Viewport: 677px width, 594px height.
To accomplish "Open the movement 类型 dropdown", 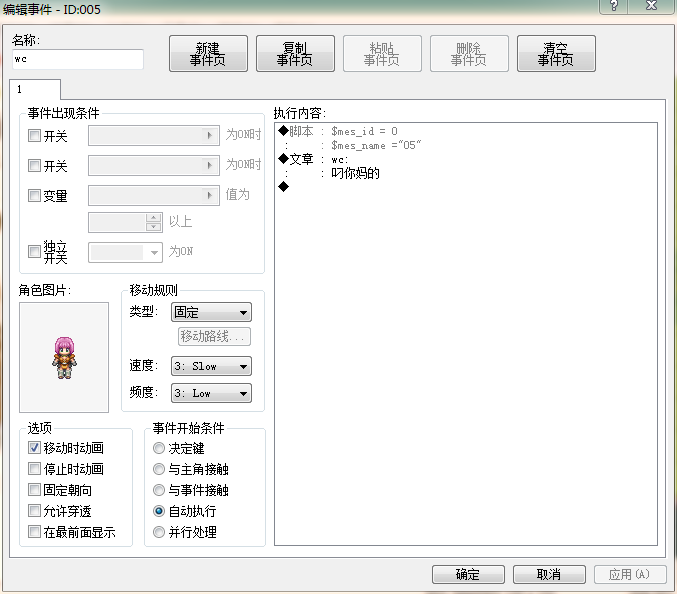I will tap(211, 312).
